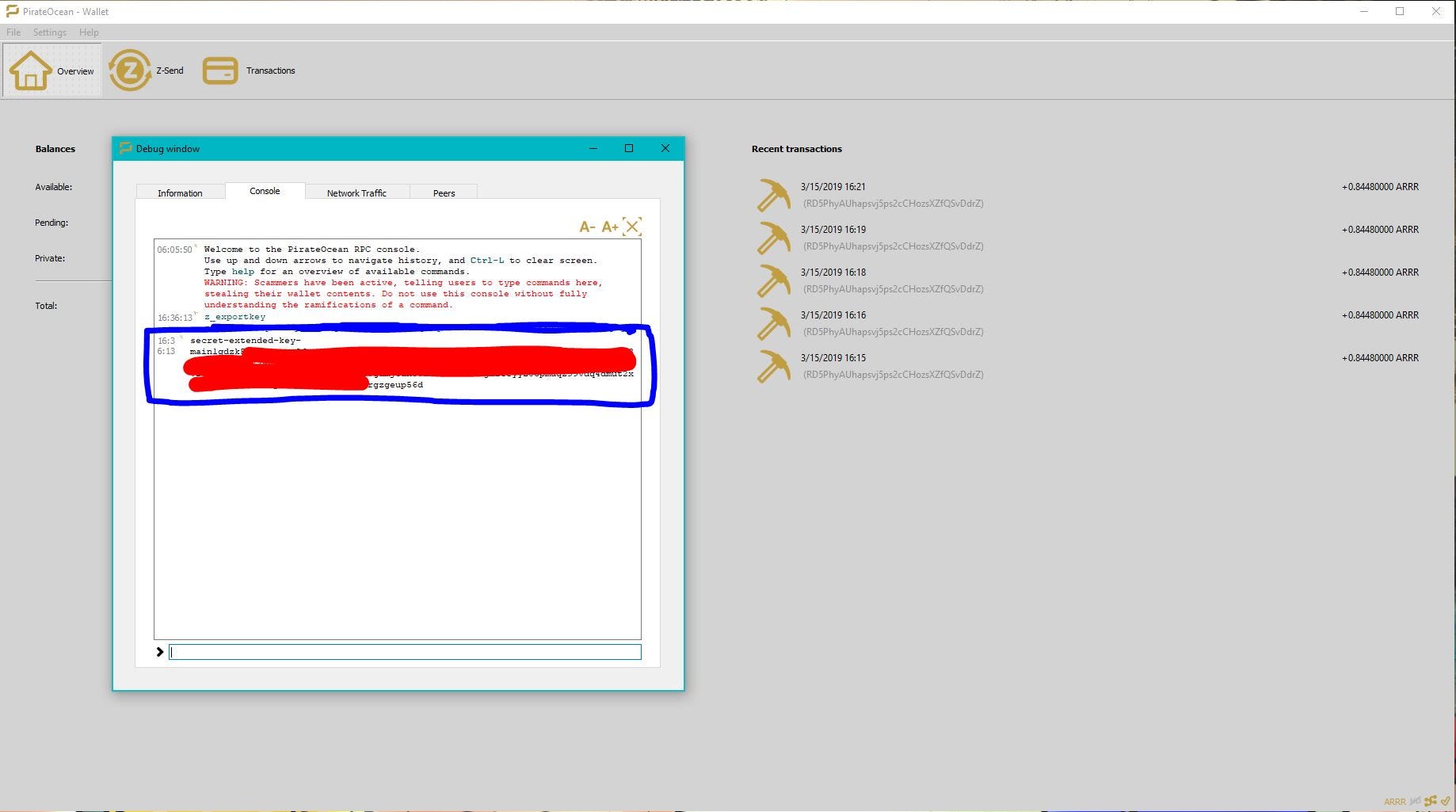The image size is (1456, 812).
Task: Click the PirateOcean app icon in title bar
Action: [12, 11]
